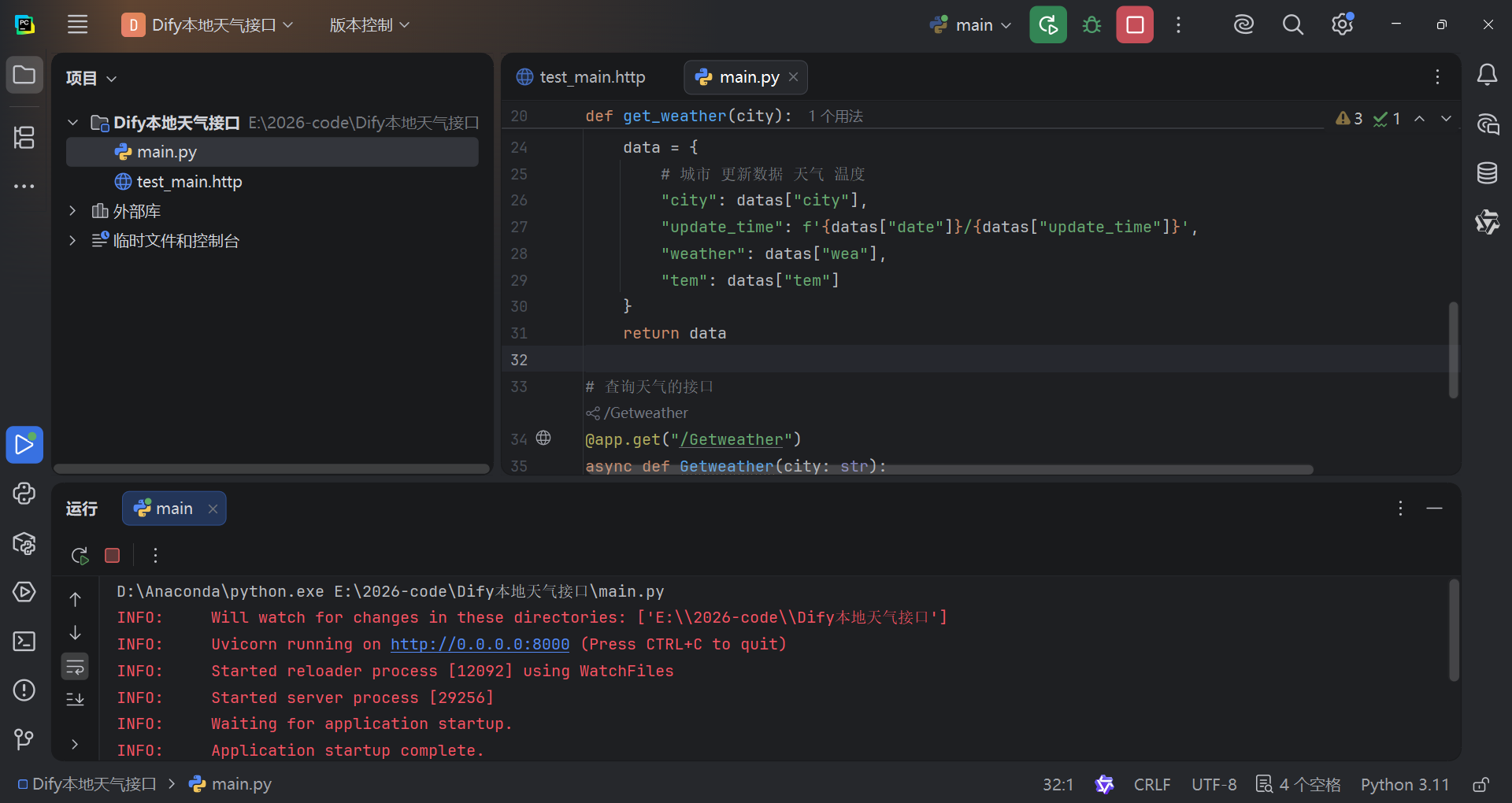Open globe gutter icon on line 34
1512x803 pixels.
(x=543, y=438)
